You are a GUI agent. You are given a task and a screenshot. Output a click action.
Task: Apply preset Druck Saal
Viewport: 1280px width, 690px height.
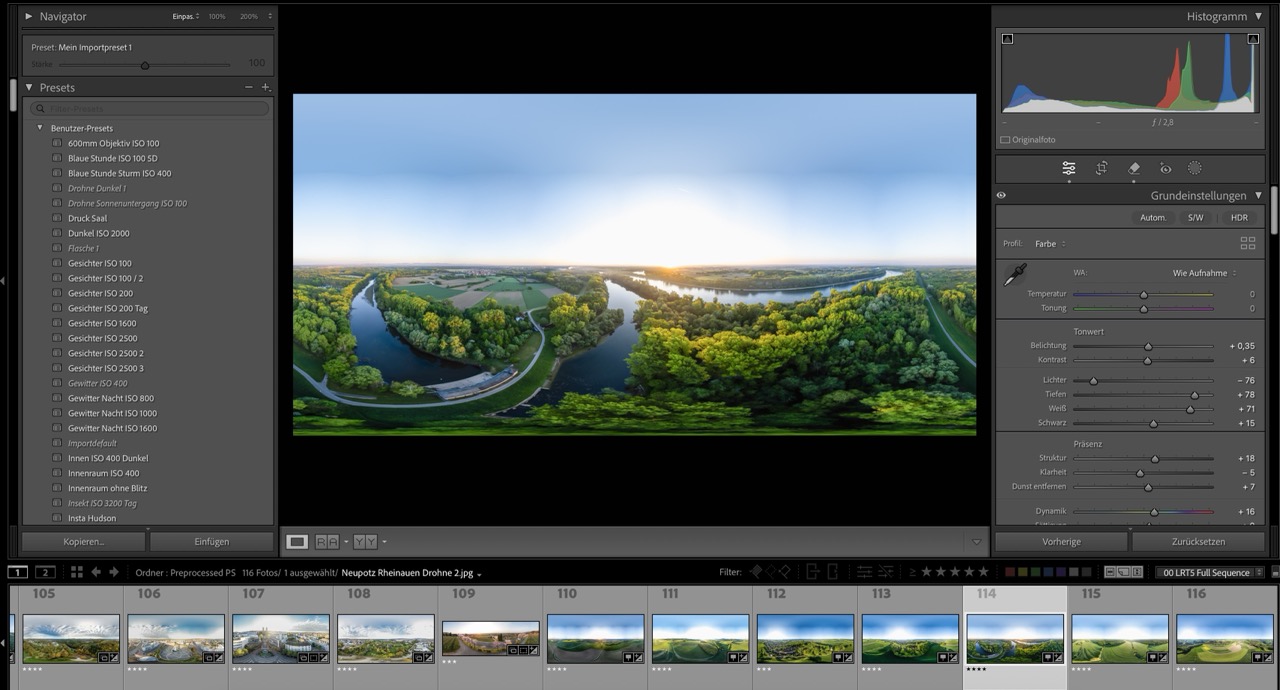pyautogui.click(x=87, y=218)
